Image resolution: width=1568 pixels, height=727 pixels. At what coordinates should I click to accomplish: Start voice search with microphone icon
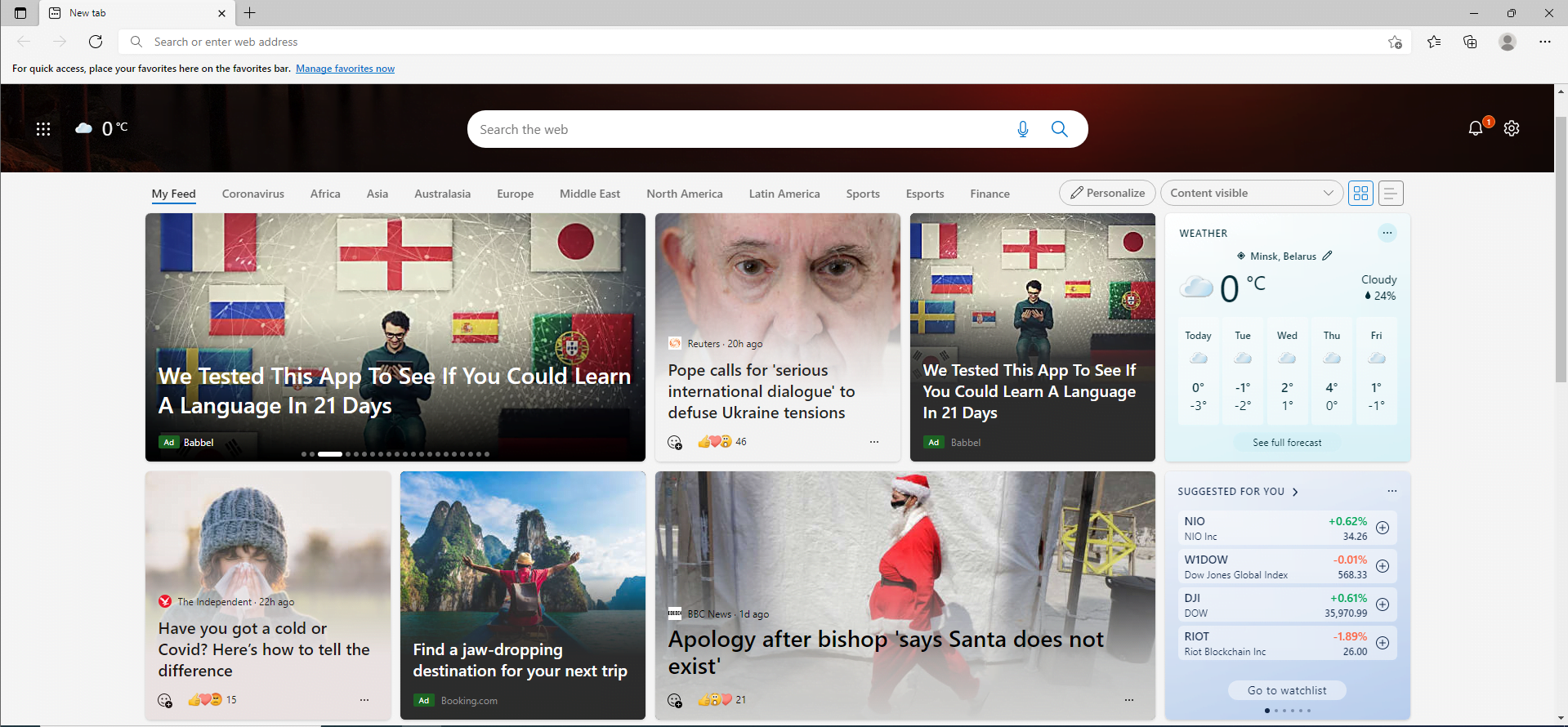[1022, 129]
